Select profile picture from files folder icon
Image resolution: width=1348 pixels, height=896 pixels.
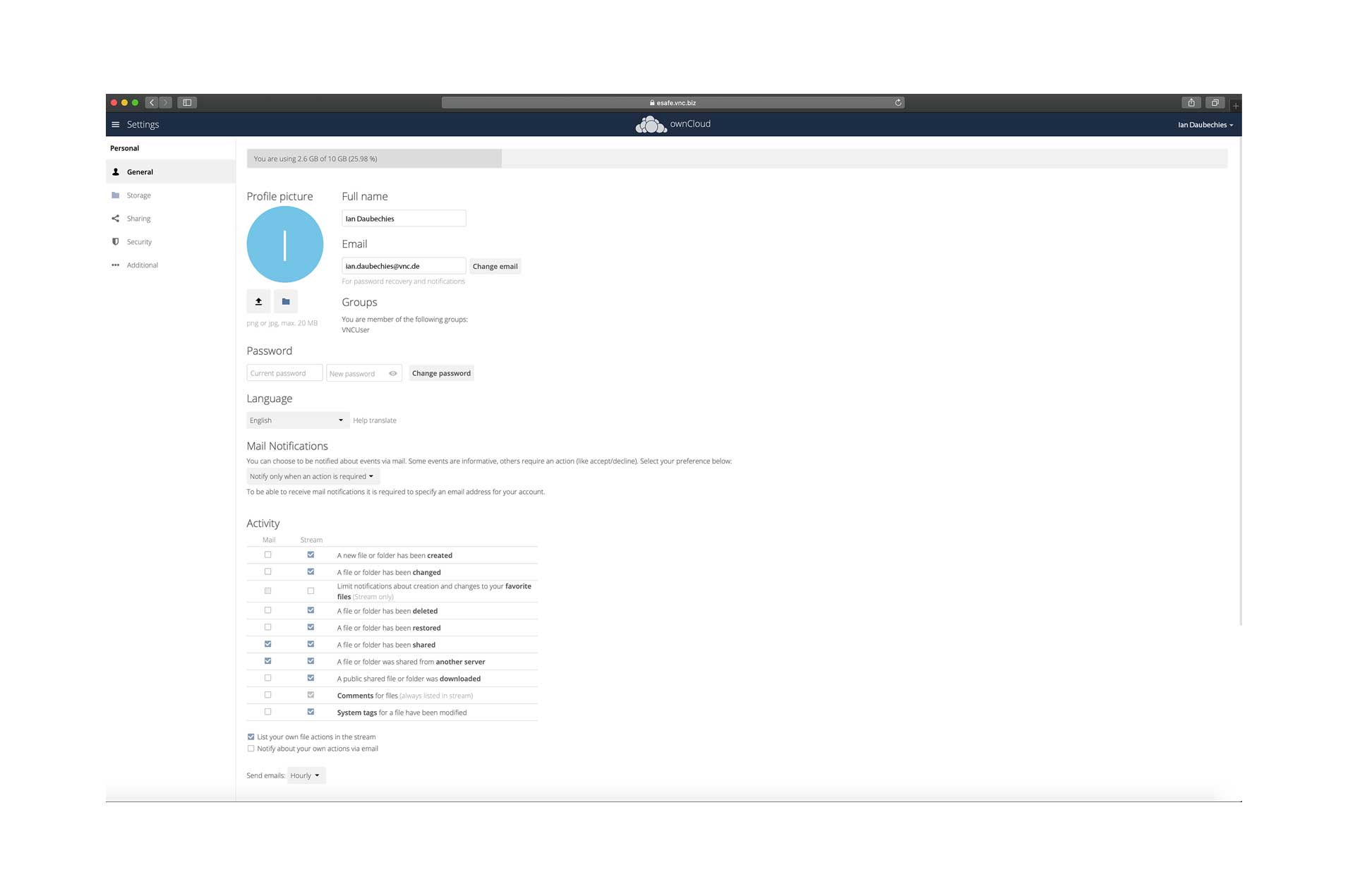click(286, 301)
